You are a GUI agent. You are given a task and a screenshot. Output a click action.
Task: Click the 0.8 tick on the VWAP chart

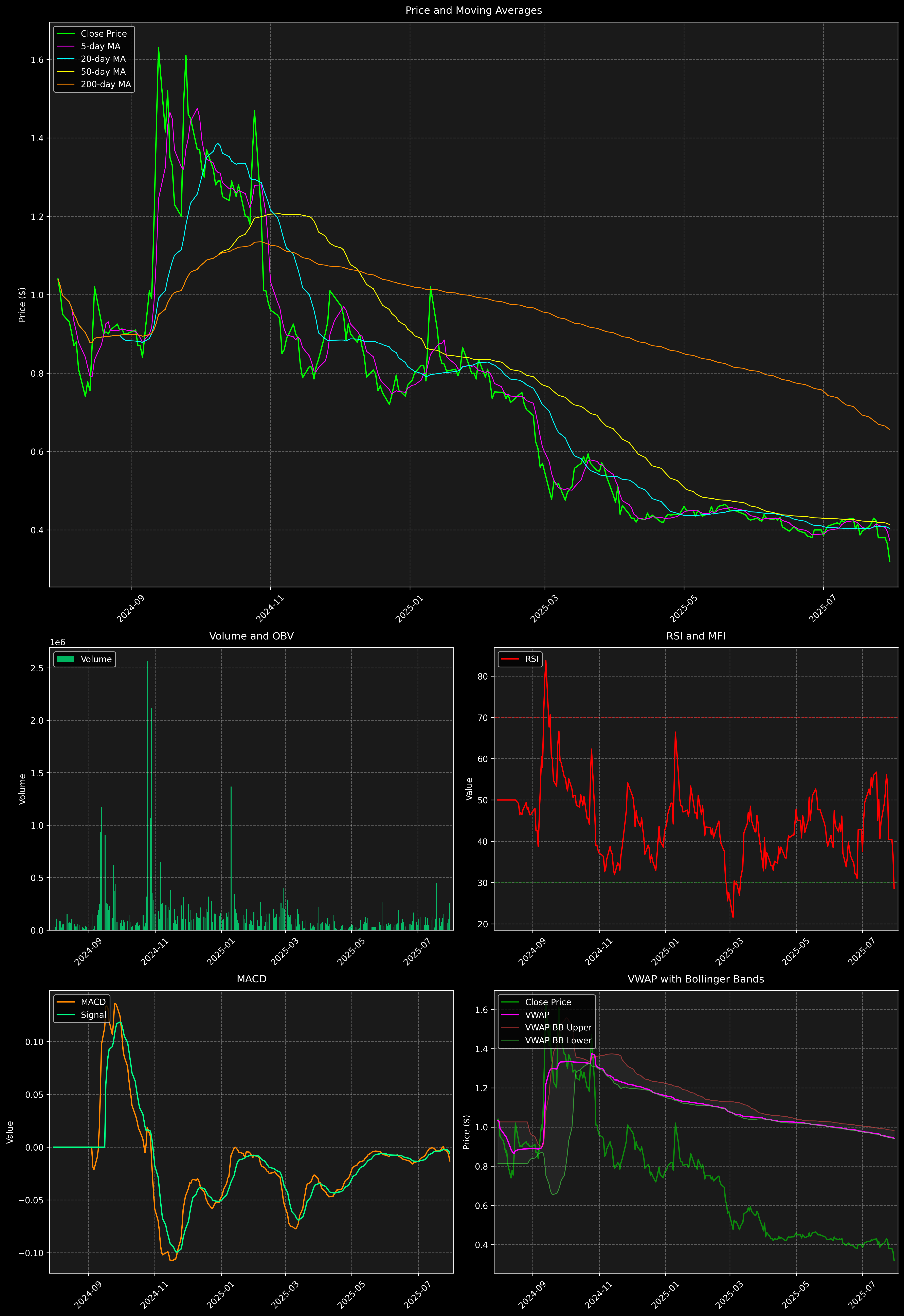coord(482,1167)
